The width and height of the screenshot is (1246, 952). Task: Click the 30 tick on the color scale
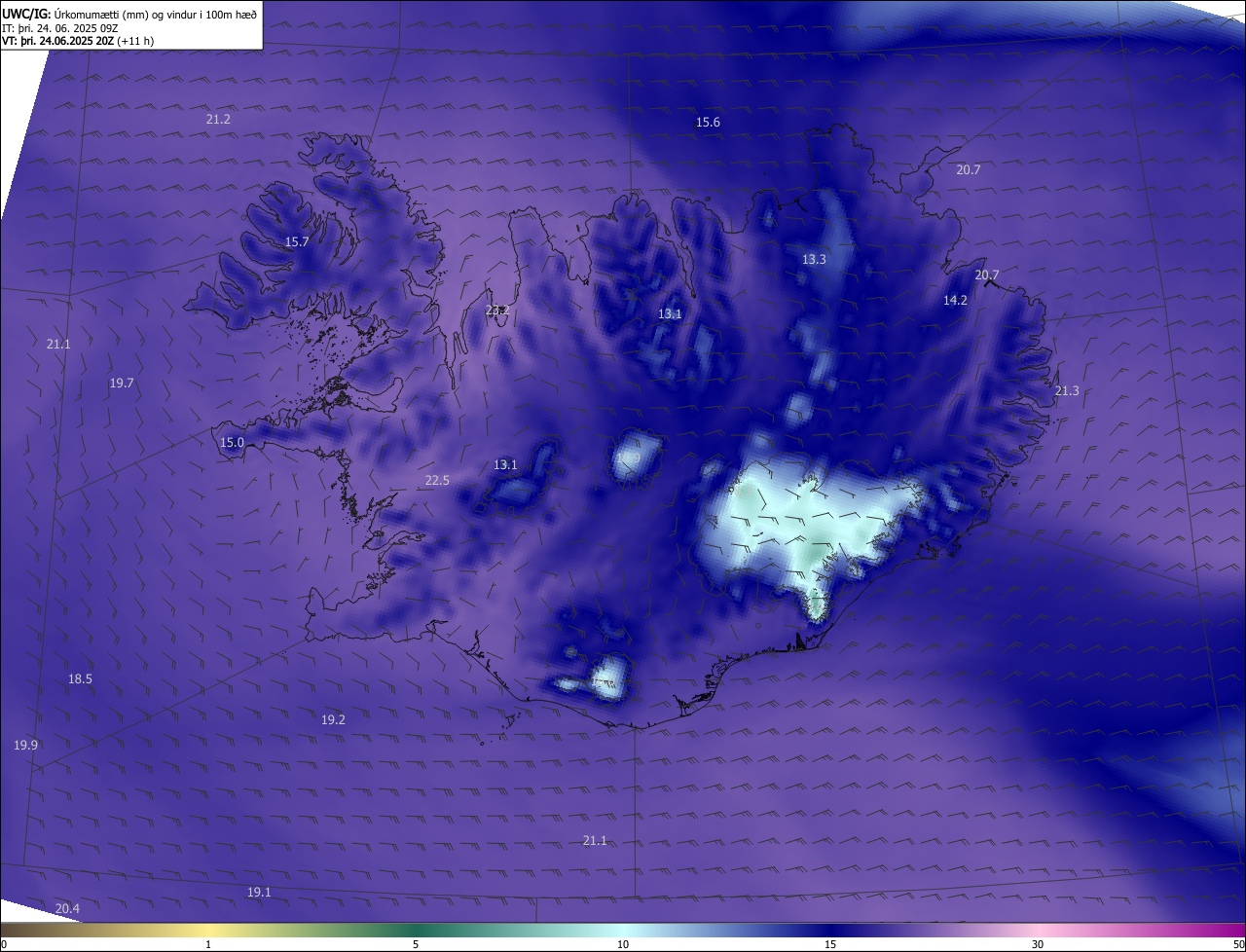coord(1038,944)
